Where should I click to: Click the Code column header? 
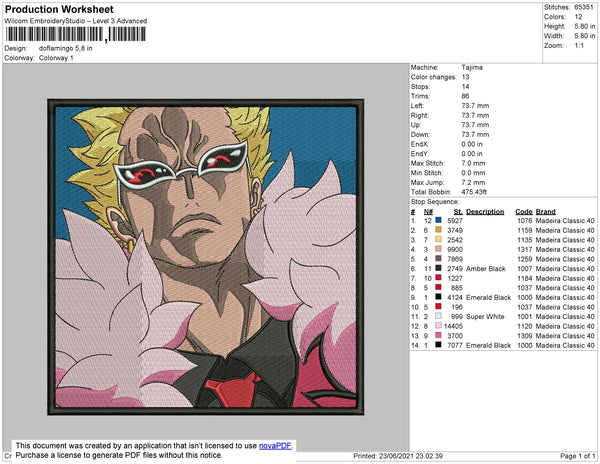tap(523, 212)
